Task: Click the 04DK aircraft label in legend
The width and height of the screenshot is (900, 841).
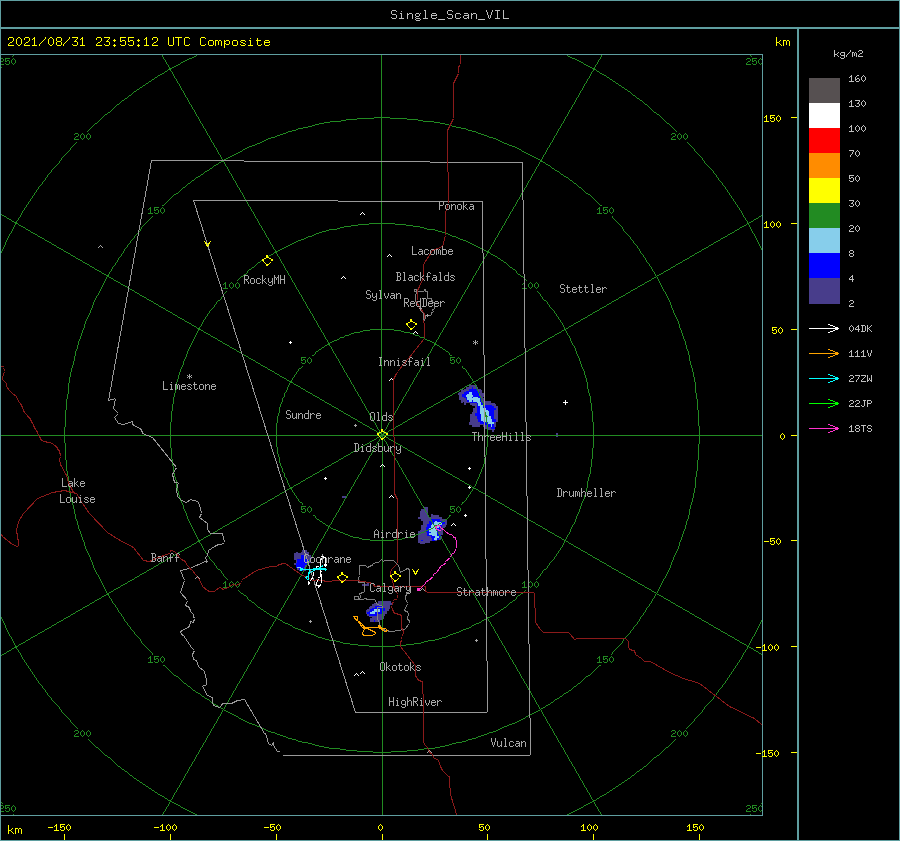Action: 860,328
